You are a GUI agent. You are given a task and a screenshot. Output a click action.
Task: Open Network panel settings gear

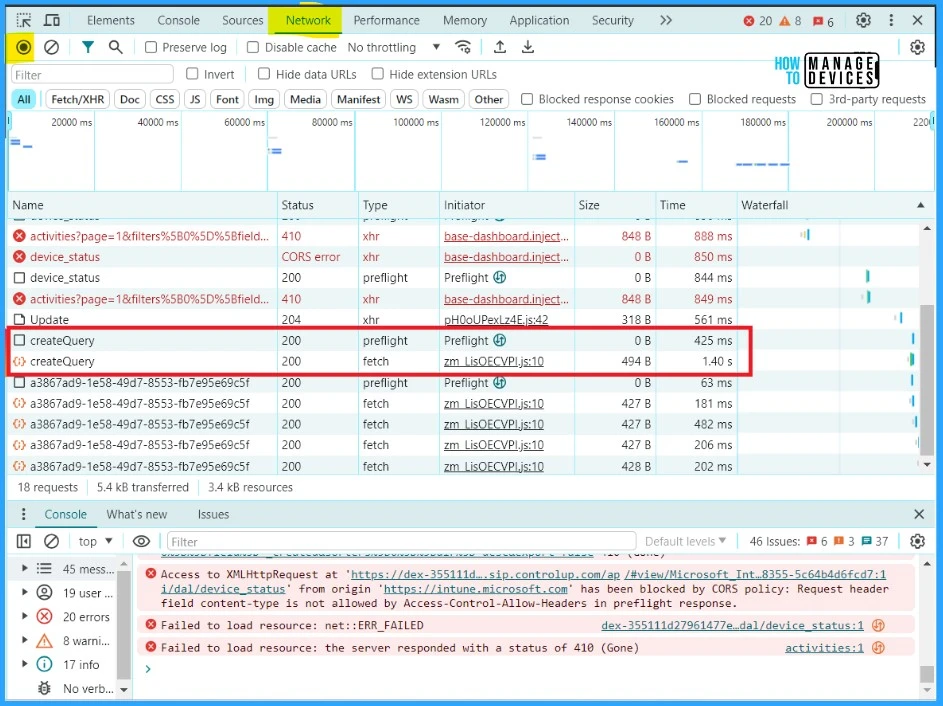point(917,47)
